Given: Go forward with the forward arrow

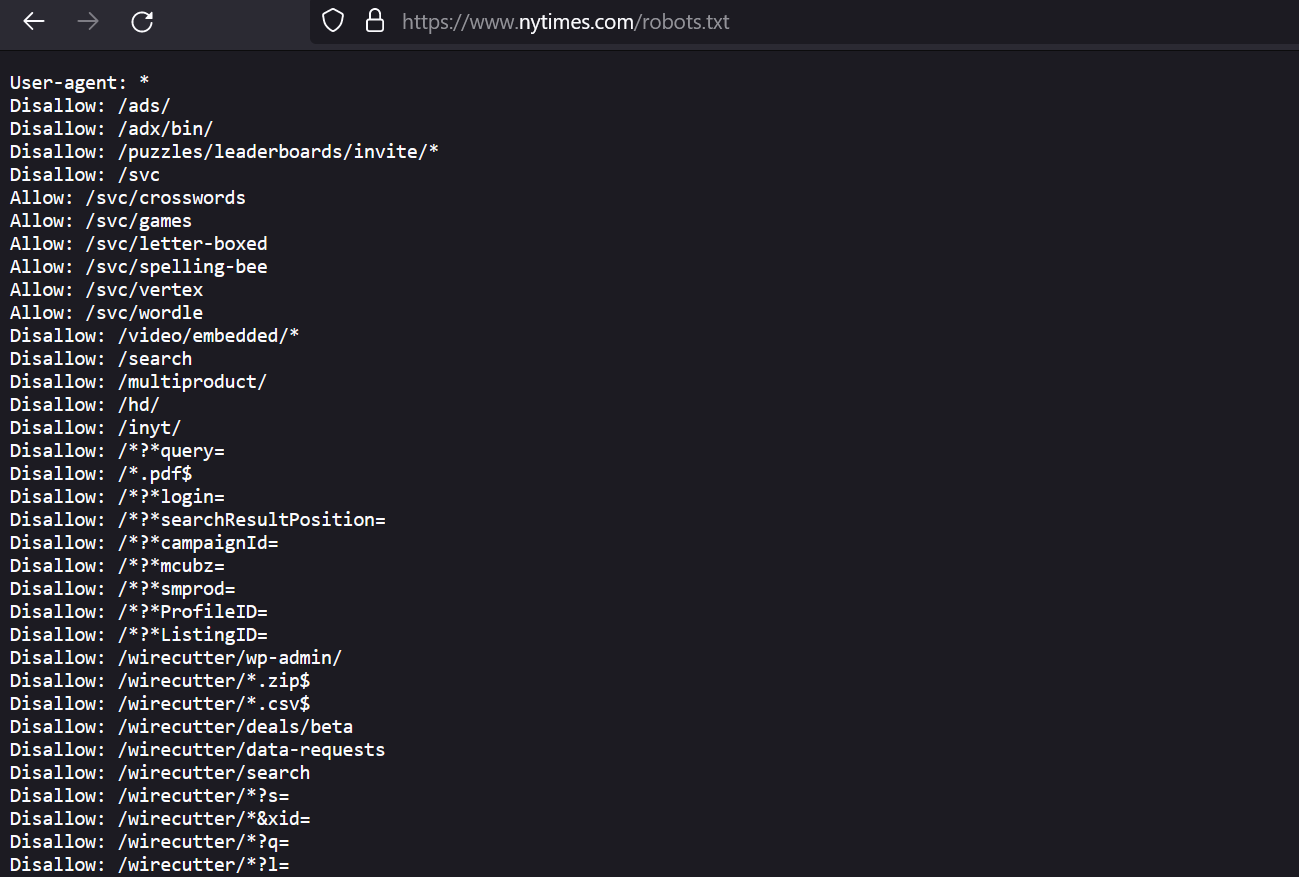Looking at the screenshot, I should (88, 21).
